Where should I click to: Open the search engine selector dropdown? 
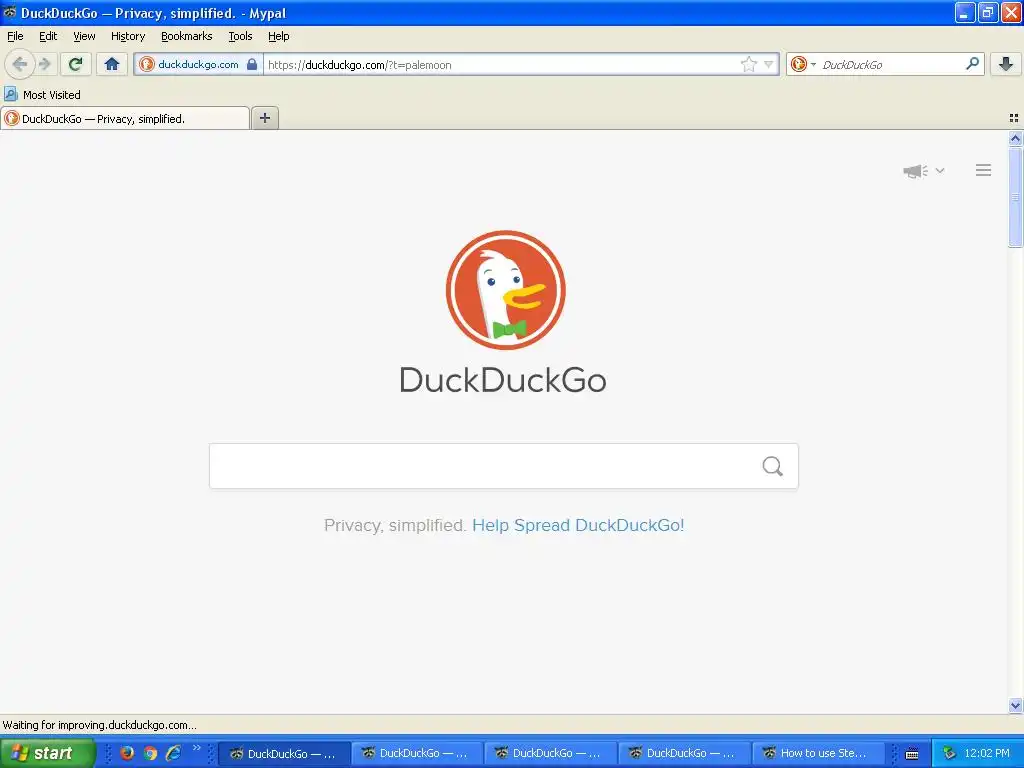tap(803, 64)
